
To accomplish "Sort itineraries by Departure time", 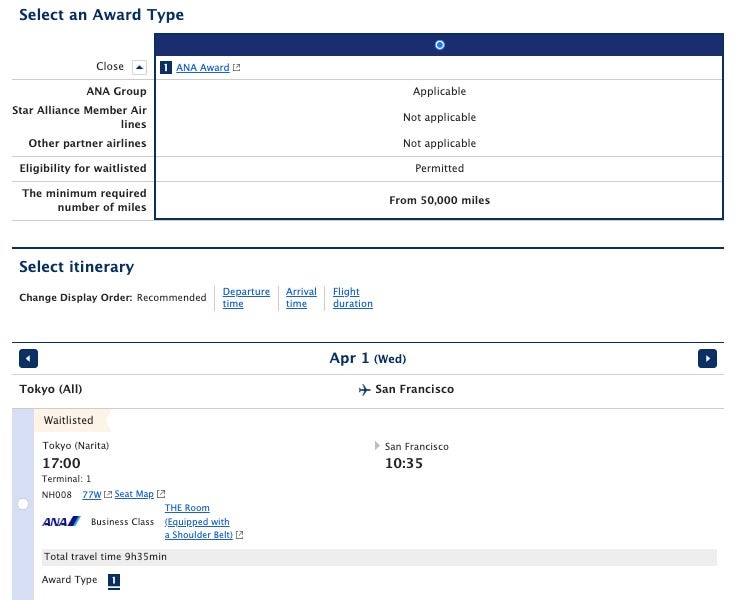I will point(246,298).
